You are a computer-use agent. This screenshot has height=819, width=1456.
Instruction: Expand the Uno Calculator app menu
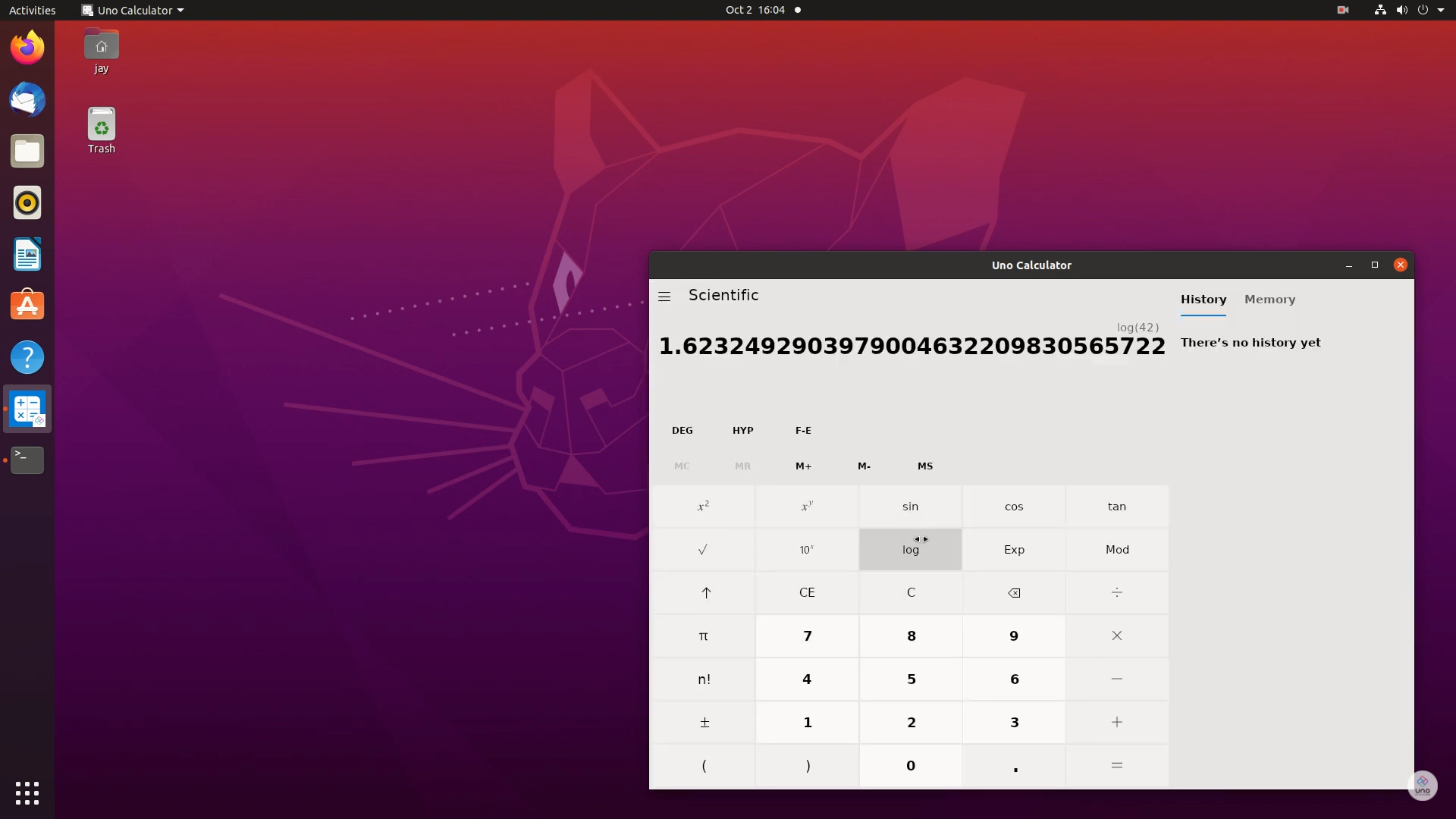click(133, 10)
